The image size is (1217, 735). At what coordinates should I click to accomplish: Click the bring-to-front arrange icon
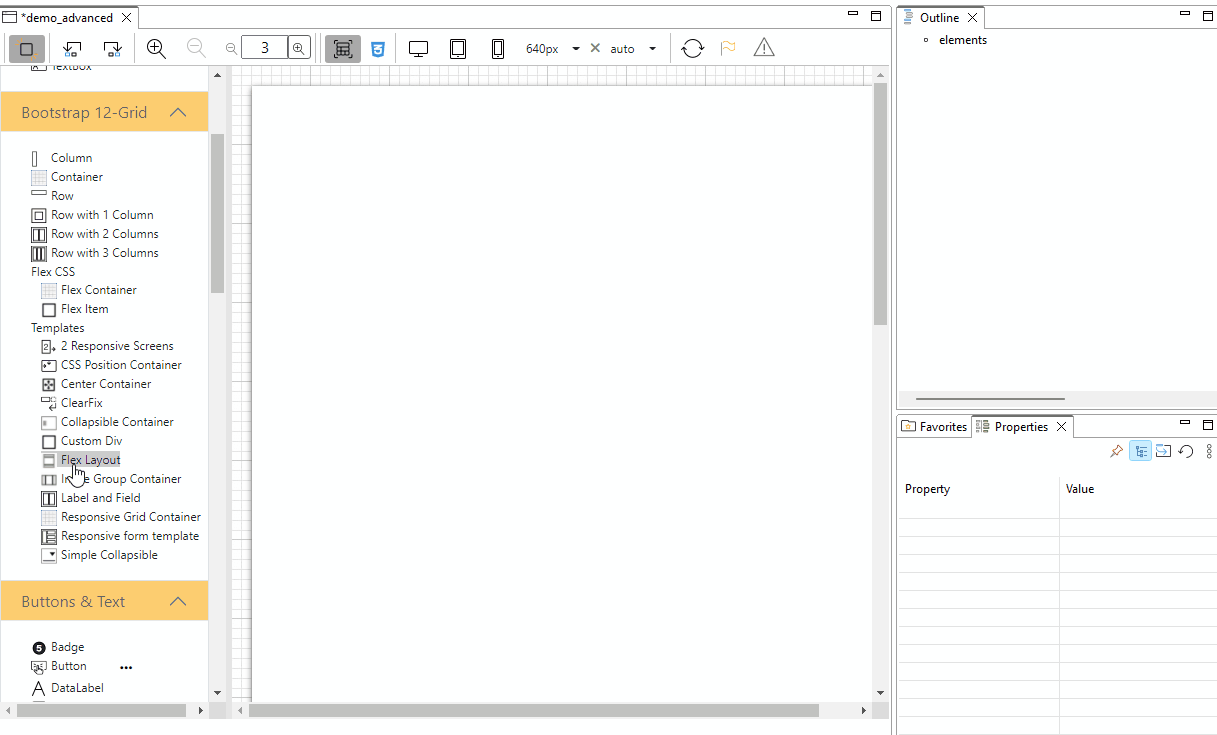(x=112, y=48)
